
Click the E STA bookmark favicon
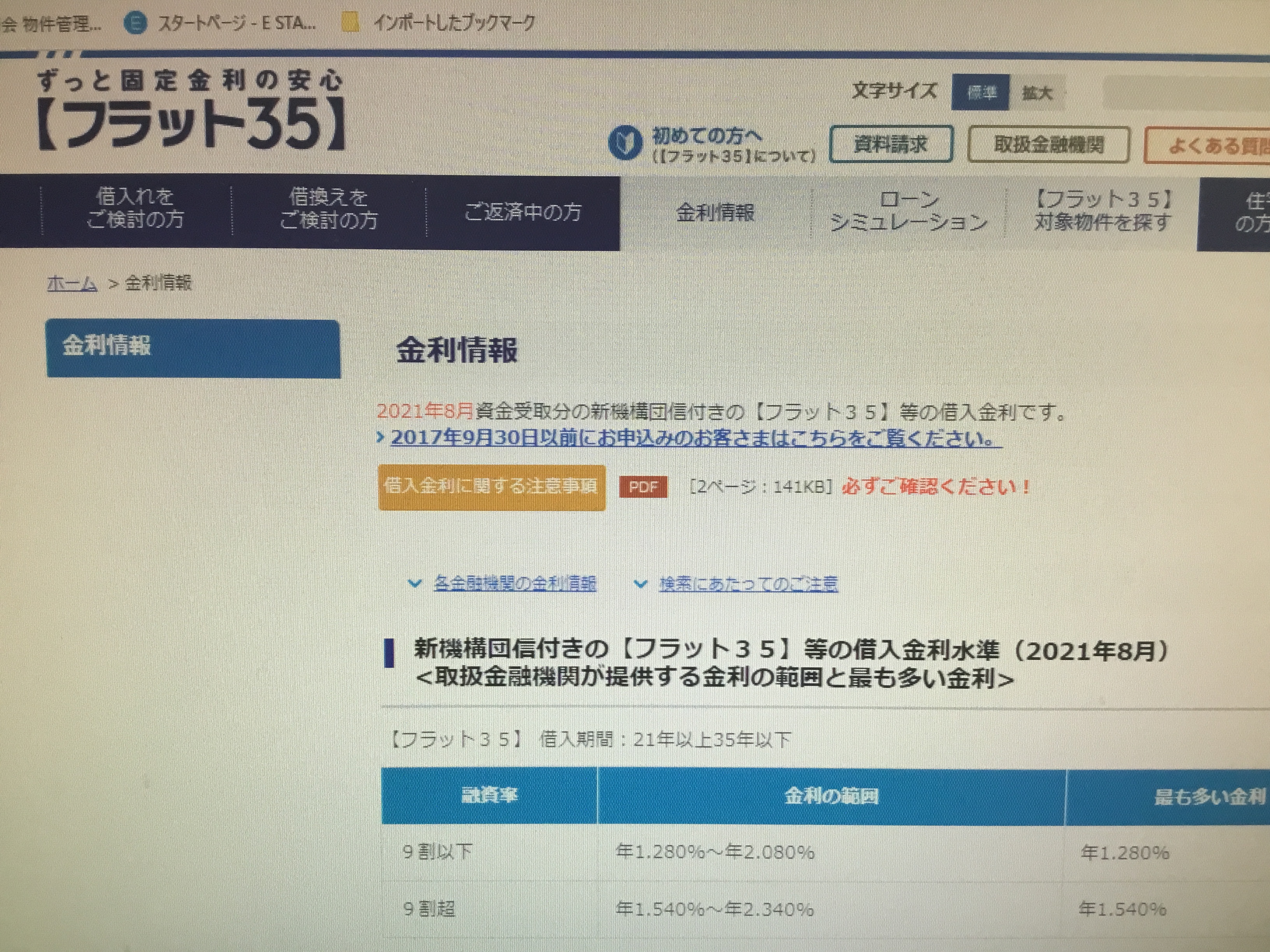coord(135,23)
